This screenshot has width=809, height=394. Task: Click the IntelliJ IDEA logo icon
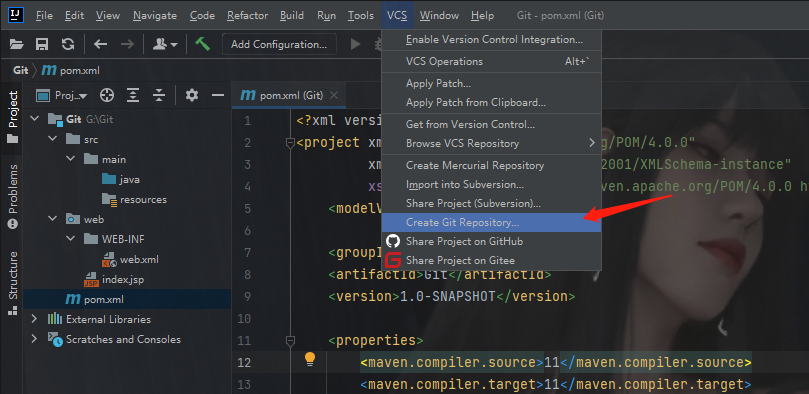[16, 15]
